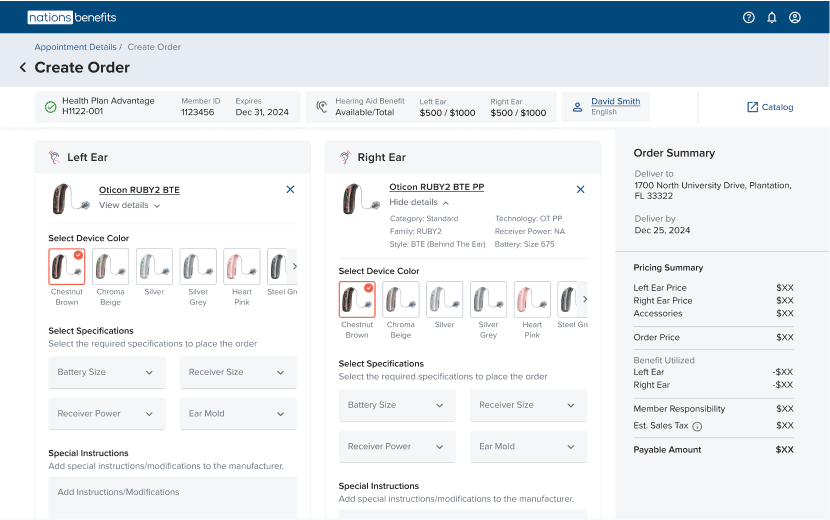The height and width of the screenshot is (520, 830).
Task: Click the back arrow beside Create Order
Action: [22, 68]
